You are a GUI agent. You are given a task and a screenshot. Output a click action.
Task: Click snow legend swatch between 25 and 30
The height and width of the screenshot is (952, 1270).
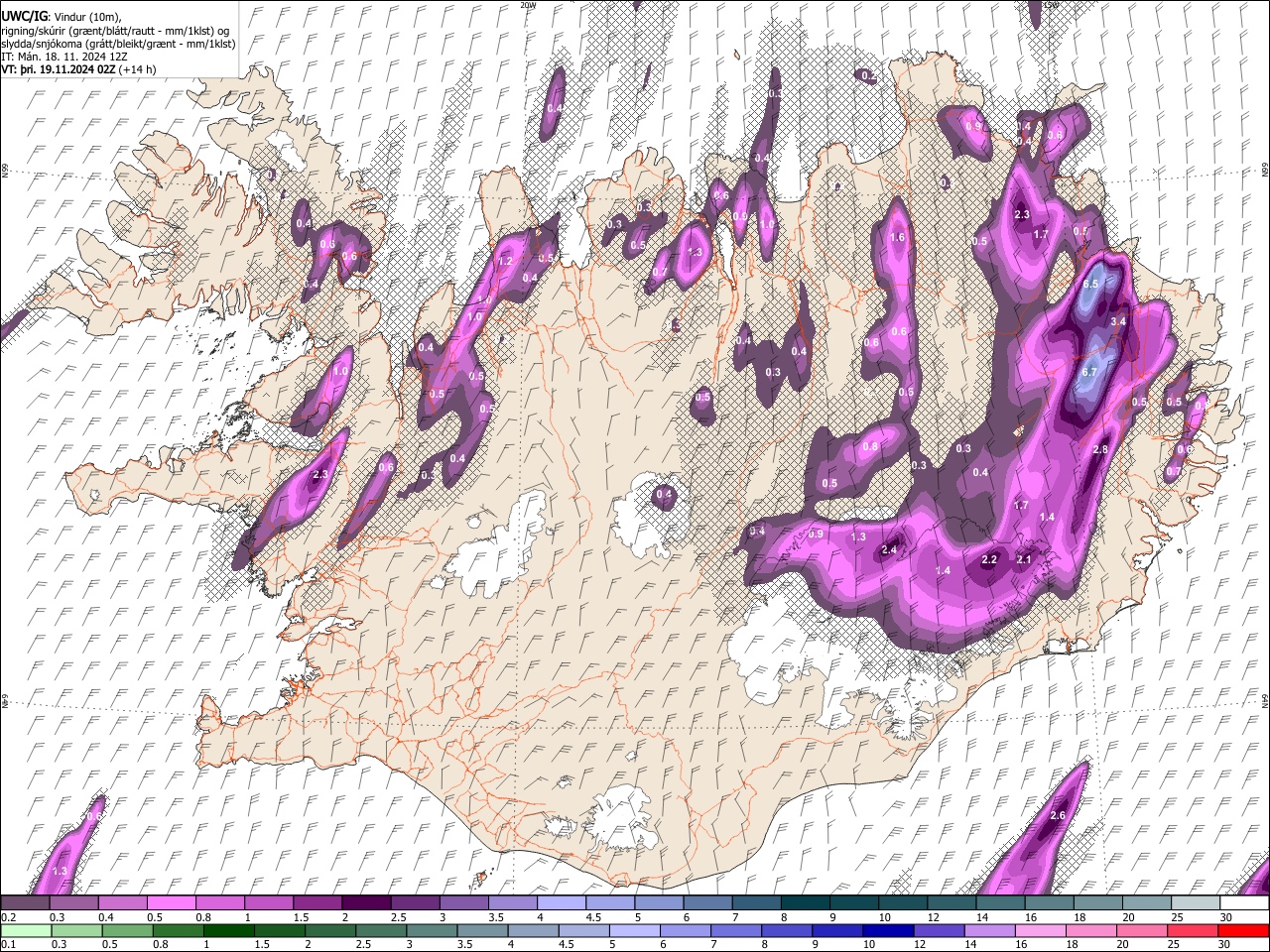[x=1195, y=903]
